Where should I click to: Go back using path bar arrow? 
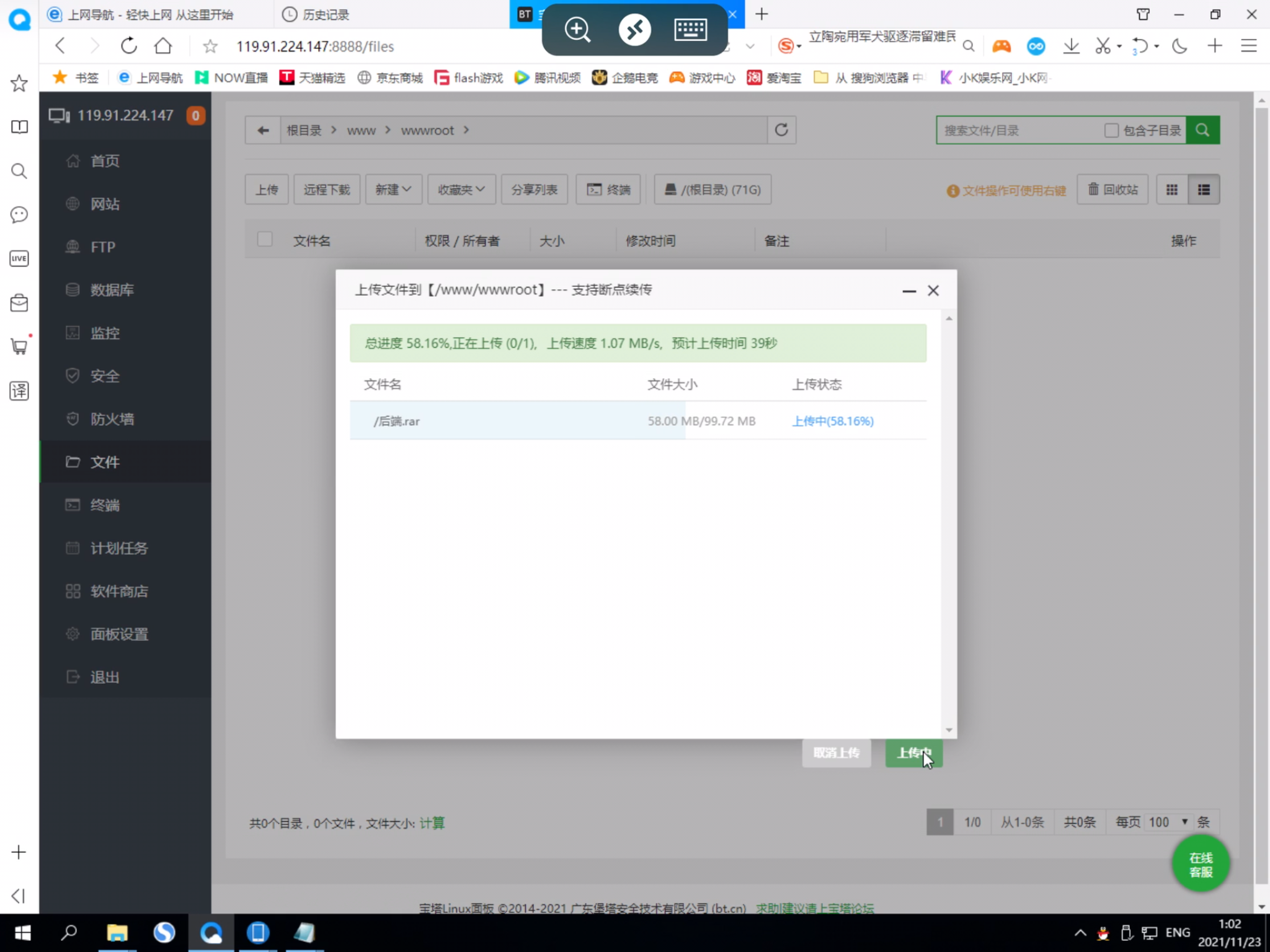tap(263, 130)
